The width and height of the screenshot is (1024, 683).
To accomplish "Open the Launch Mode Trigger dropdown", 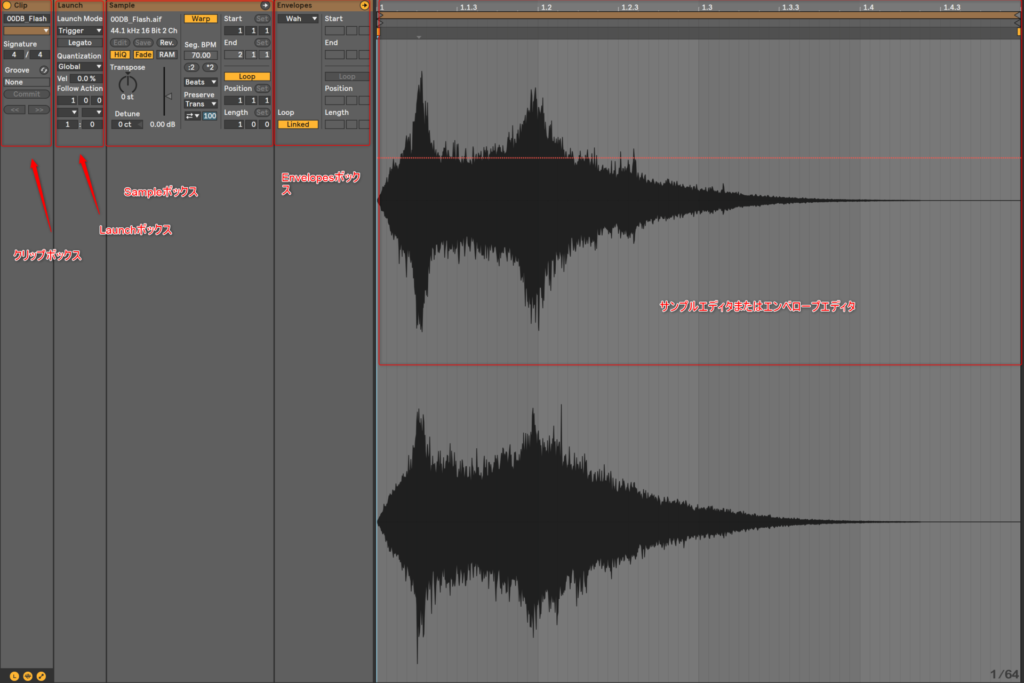I will click(x=80, y=31).
